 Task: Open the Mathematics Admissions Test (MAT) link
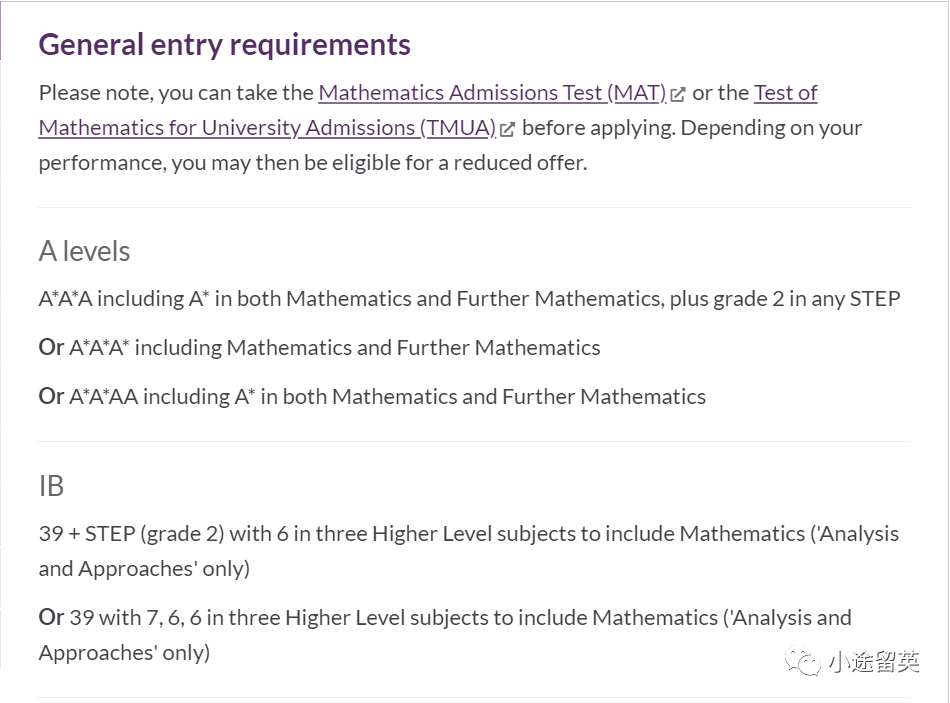[492, 93]
